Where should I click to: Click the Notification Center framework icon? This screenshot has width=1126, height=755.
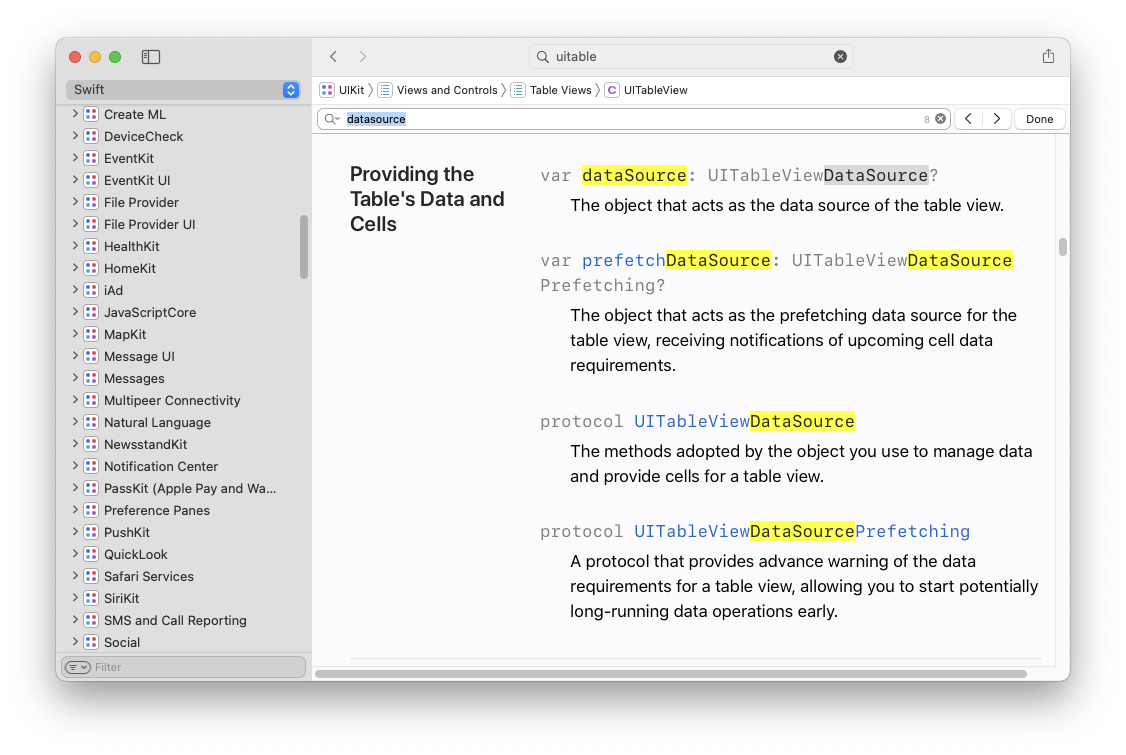point(91,466)
